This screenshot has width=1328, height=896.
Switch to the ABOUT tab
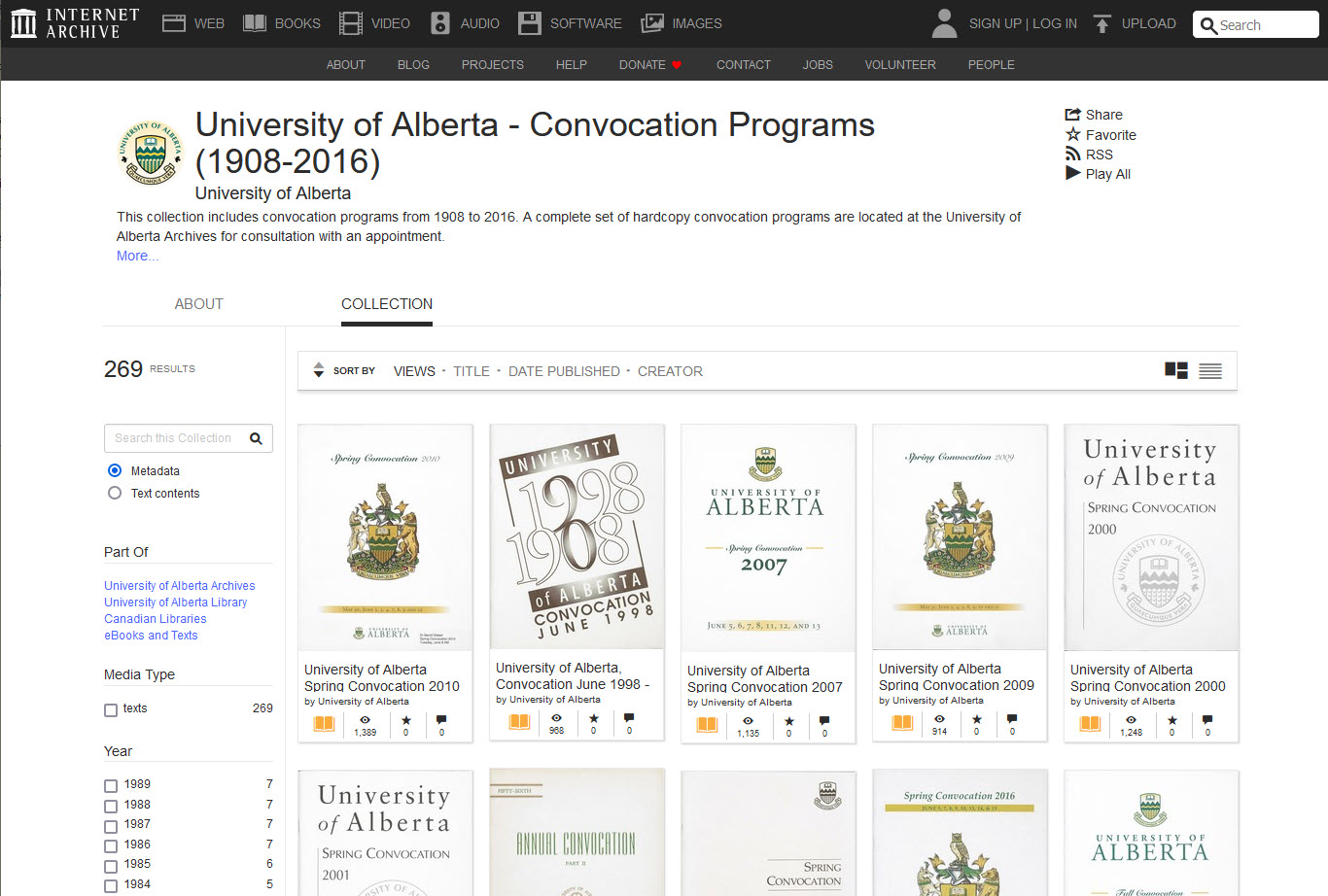198,304
